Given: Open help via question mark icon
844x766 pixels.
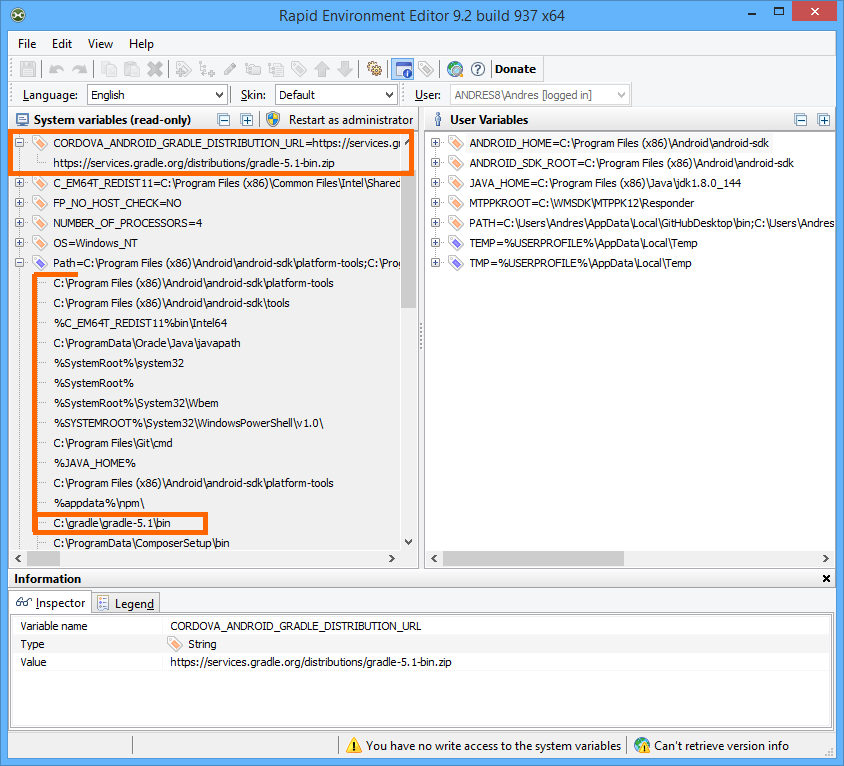Looking at the screenshot, I should (478, 69).
